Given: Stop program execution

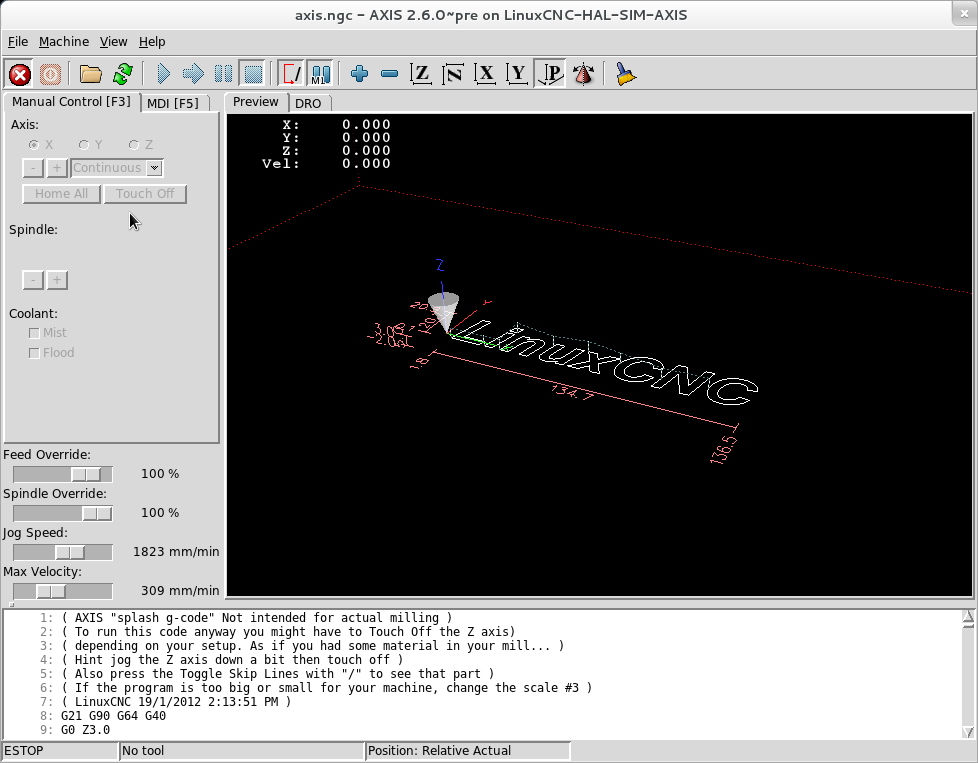Looking at the screenshot, I should 253,74.
